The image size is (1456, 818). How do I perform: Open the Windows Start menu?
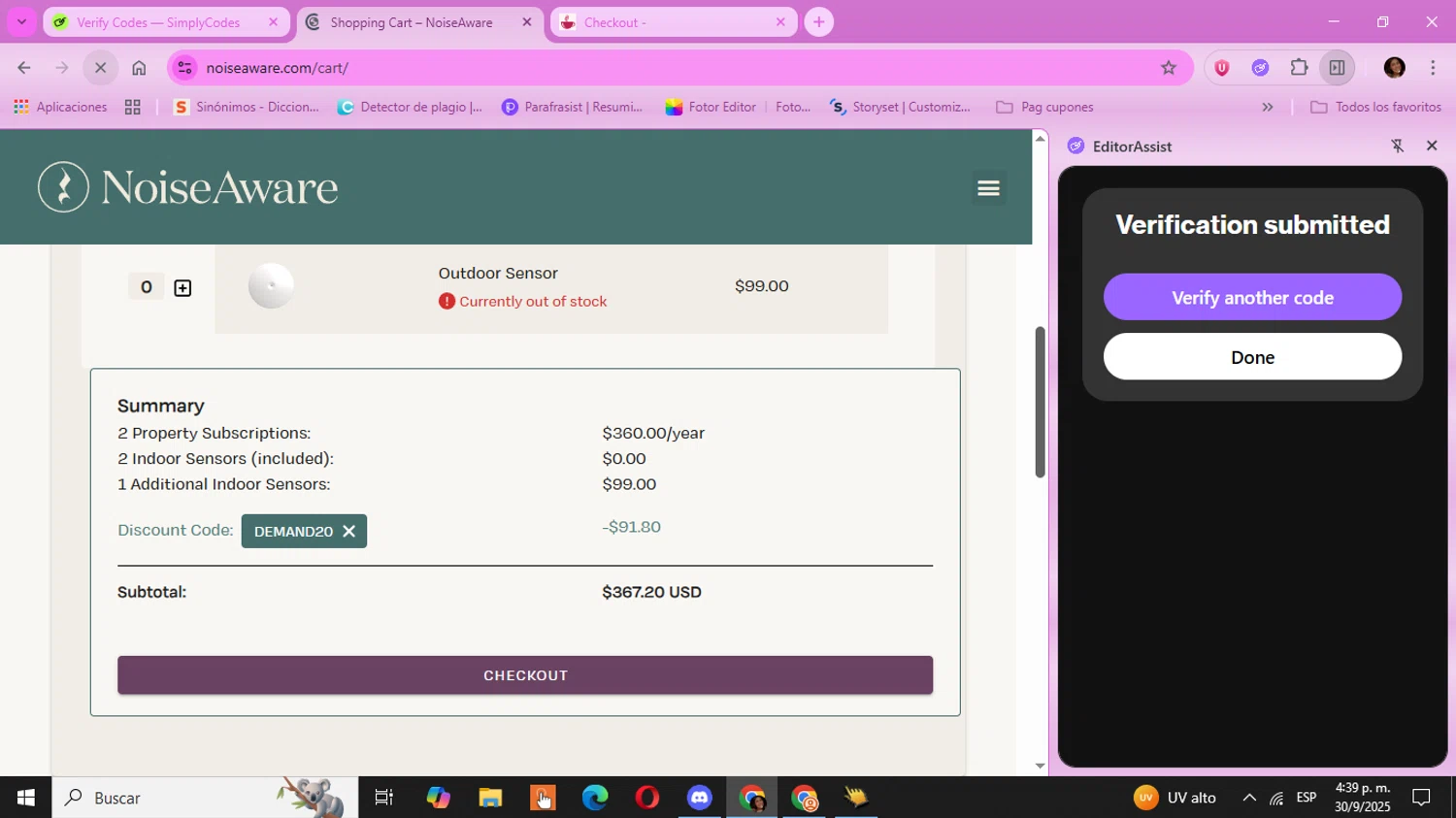point(26,798)
